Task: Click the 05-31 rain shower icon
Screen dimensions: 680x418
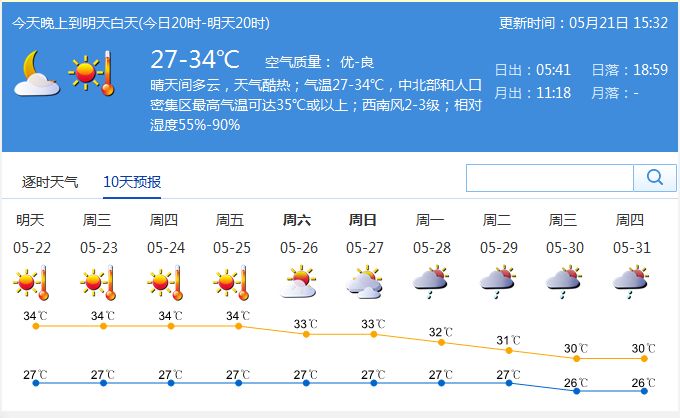Action: pyautogui.click(x=631, y=282)
